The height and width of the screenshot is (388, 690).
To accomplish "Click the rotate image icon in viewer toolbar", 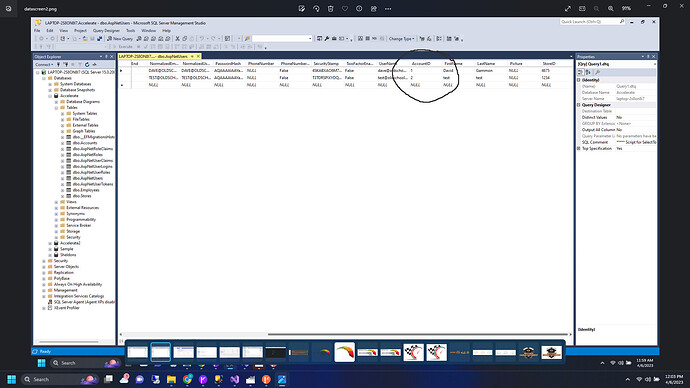I will tap(316, 8).
